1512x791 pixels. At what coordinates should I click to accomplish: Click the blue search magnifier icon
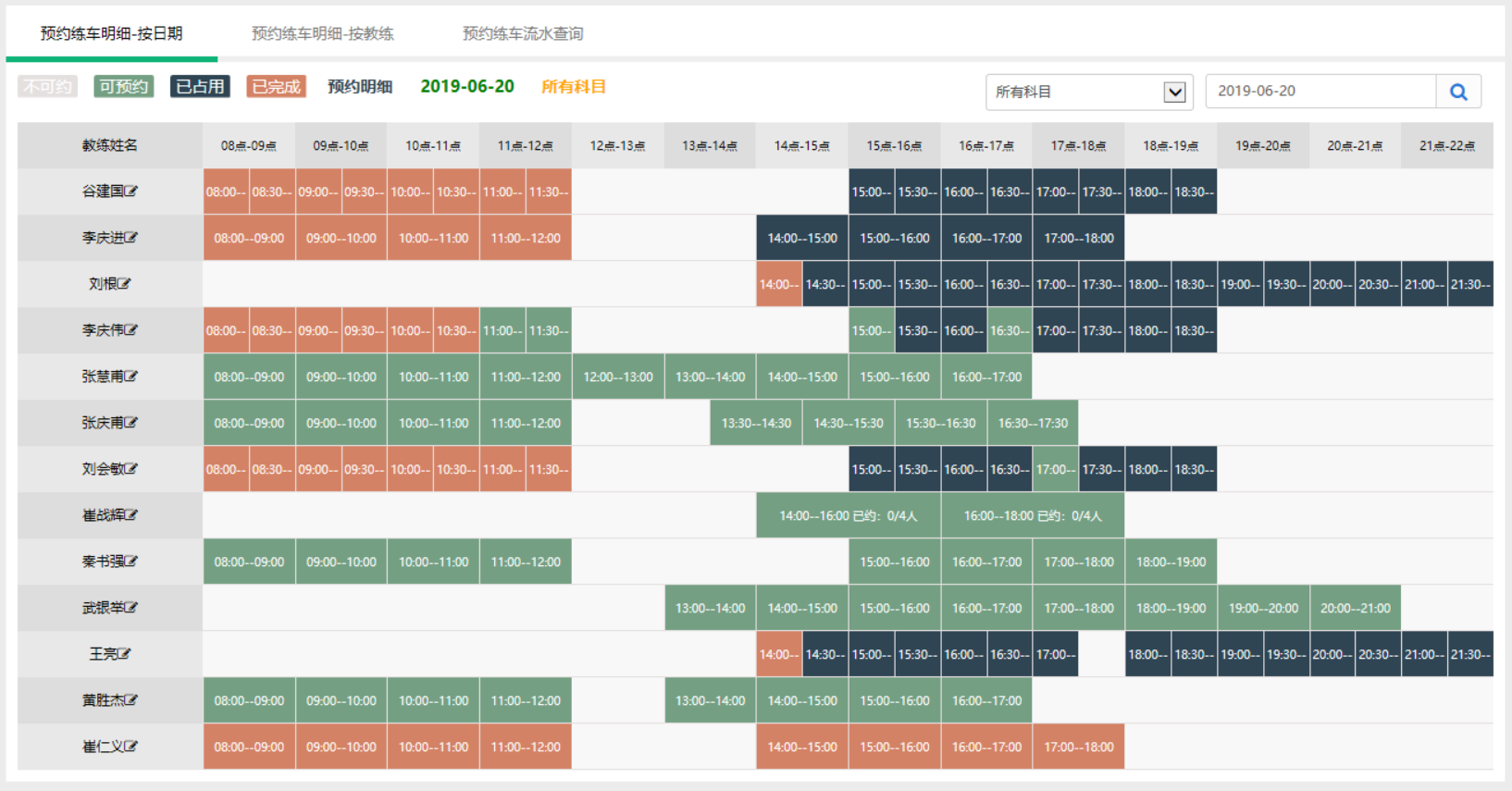click(x=1458, y=92)
